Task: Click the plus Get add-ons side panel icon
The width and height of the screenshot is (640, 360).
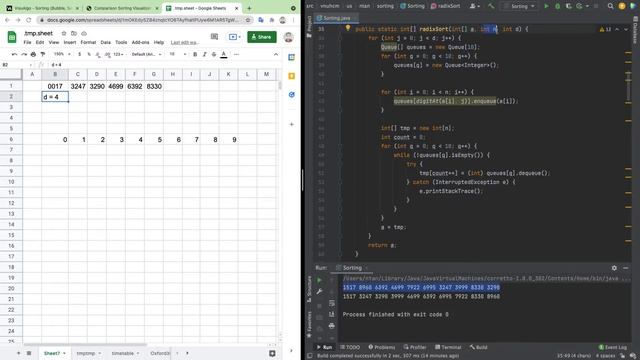Action: point(291,124)
